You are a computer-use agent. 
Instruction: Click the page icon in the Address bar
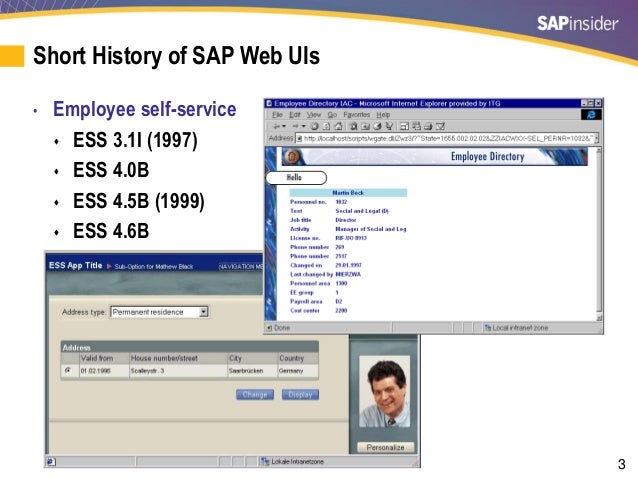[299, 138]
